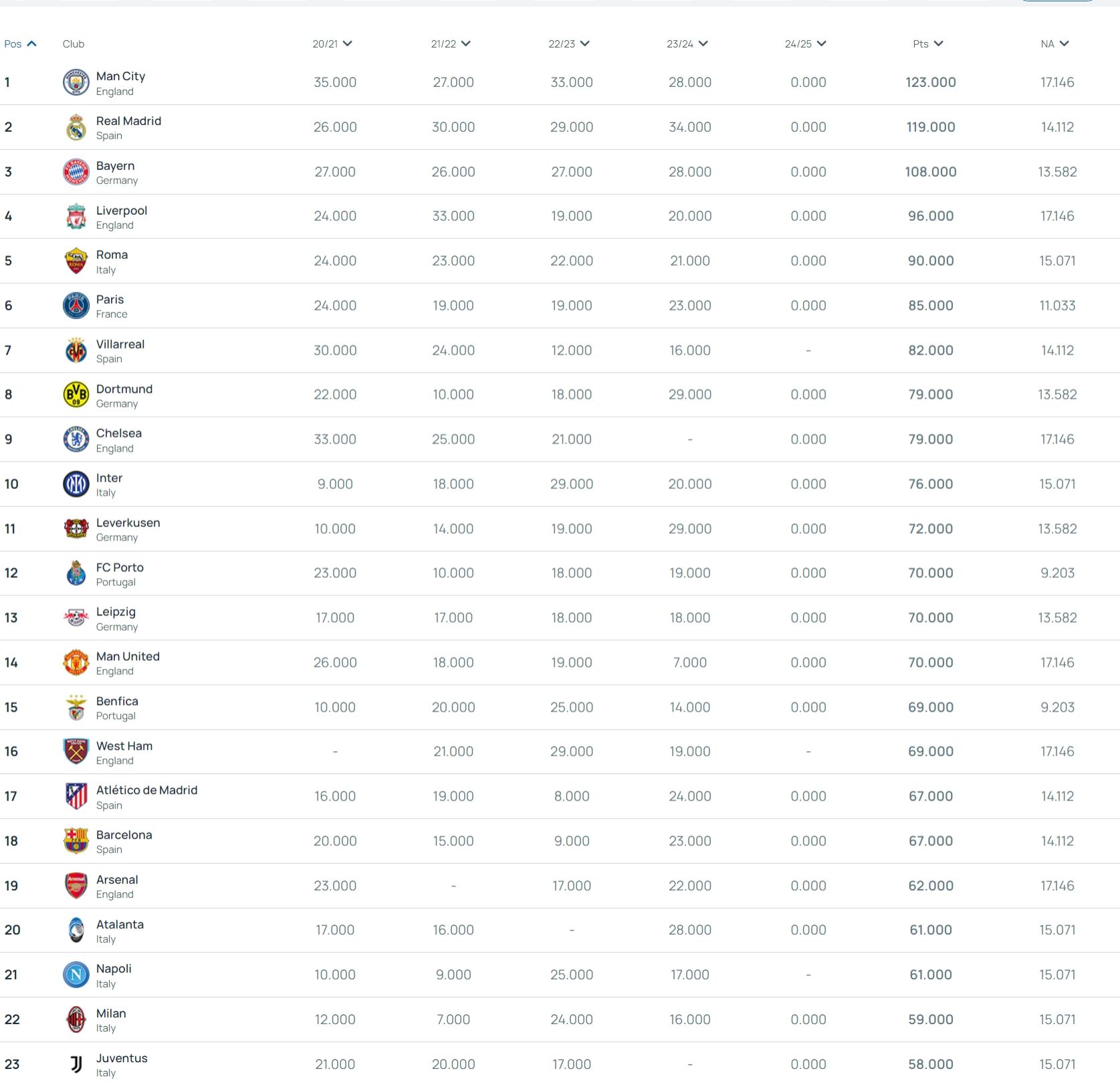Screen dimensions: 1120x1085
Task: Click the Dortmund BVB logo
Action: (76, 395)
